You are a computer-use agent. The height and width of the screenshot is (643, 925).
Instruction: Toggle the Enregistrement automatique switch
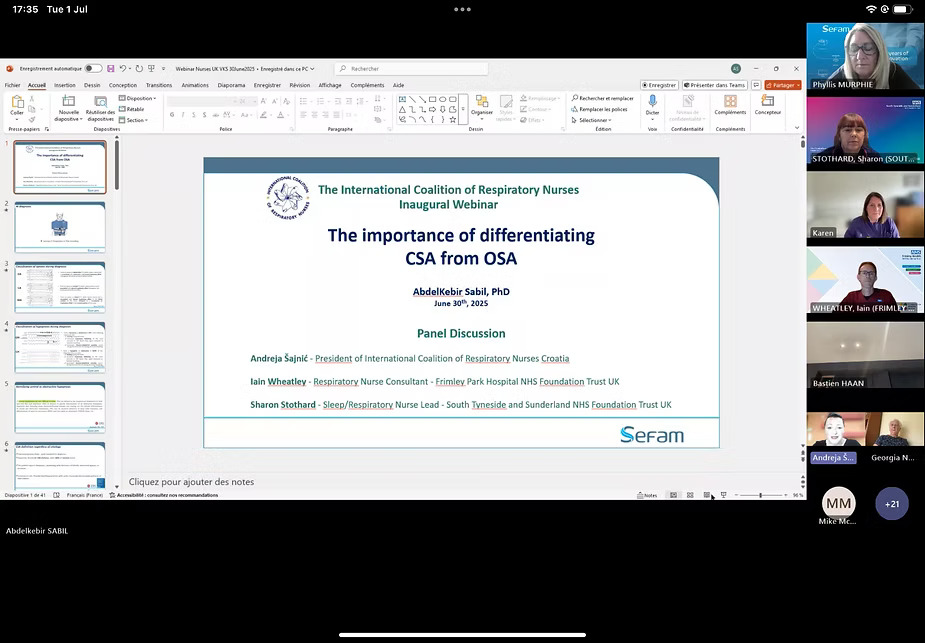click(93, 69)
